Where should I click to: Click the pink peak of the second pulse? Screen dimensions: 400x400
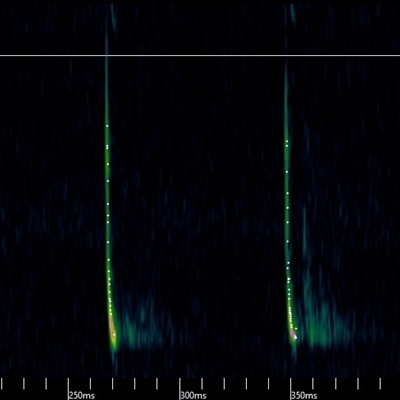point(293,334)
